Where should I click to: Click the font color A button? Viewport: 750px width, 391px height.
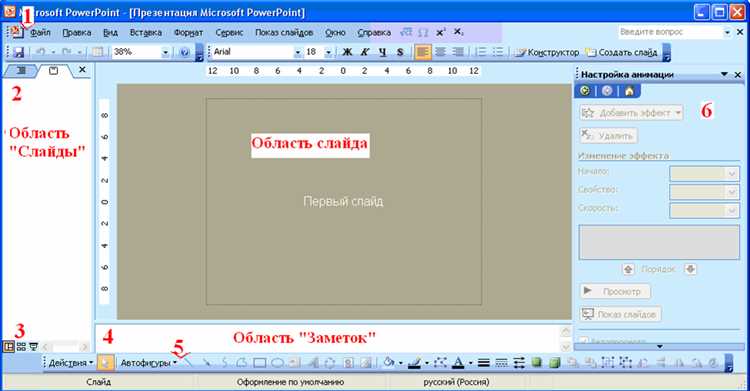pyautogui.click(x=458, y=363)
